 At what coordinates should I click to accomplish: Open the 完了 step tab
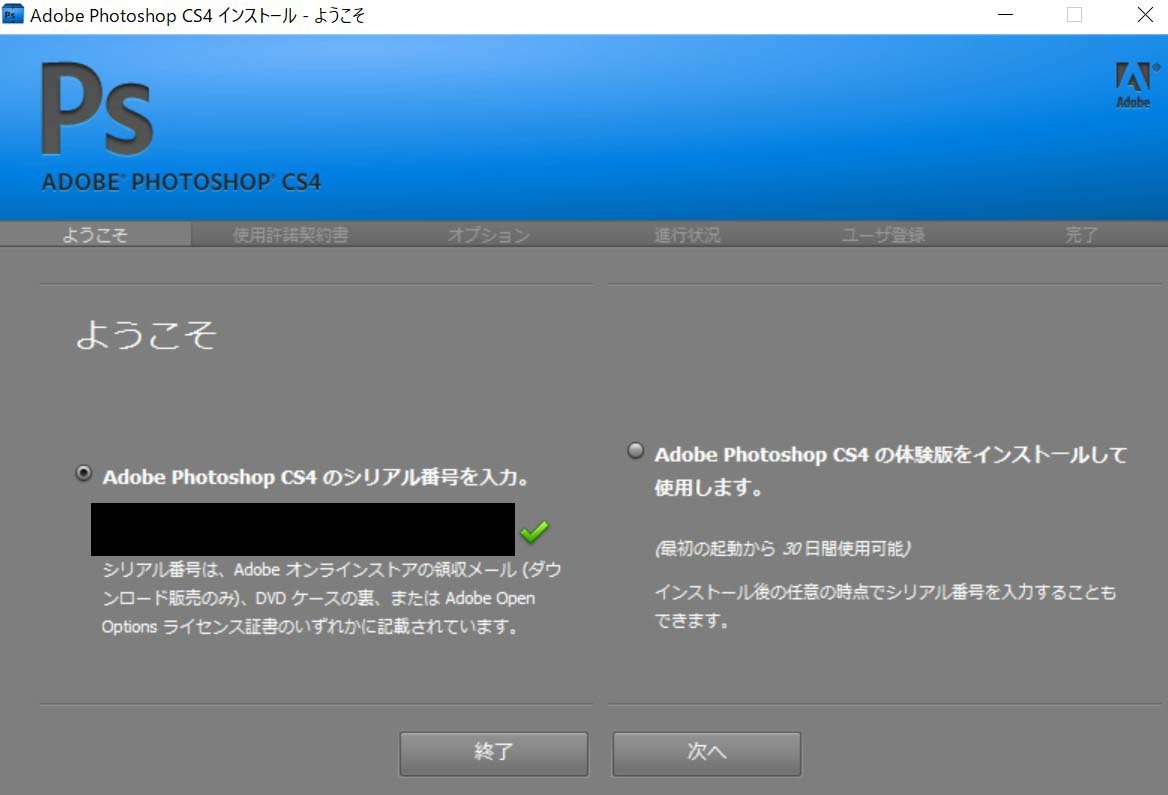(x=1081, y=235)
